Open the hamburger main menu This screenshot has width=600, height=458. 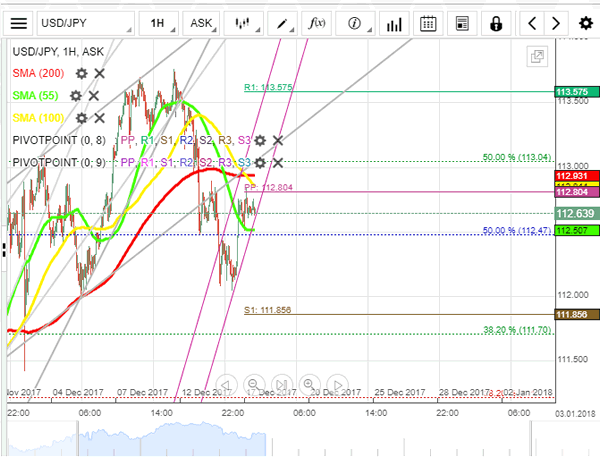click(x=19, y=22)
